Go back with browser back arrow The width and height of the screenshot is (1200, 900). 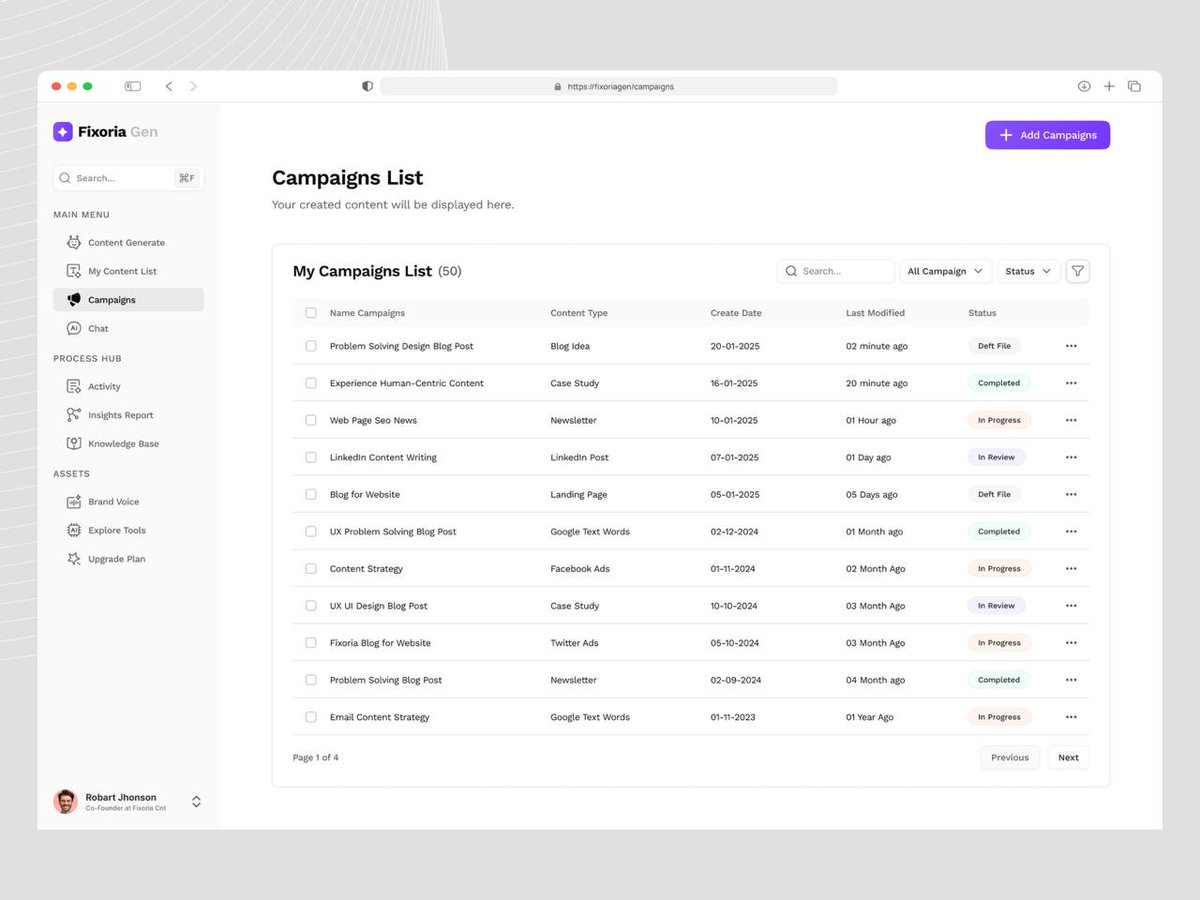pyautogui.click(x=169, y=87)
